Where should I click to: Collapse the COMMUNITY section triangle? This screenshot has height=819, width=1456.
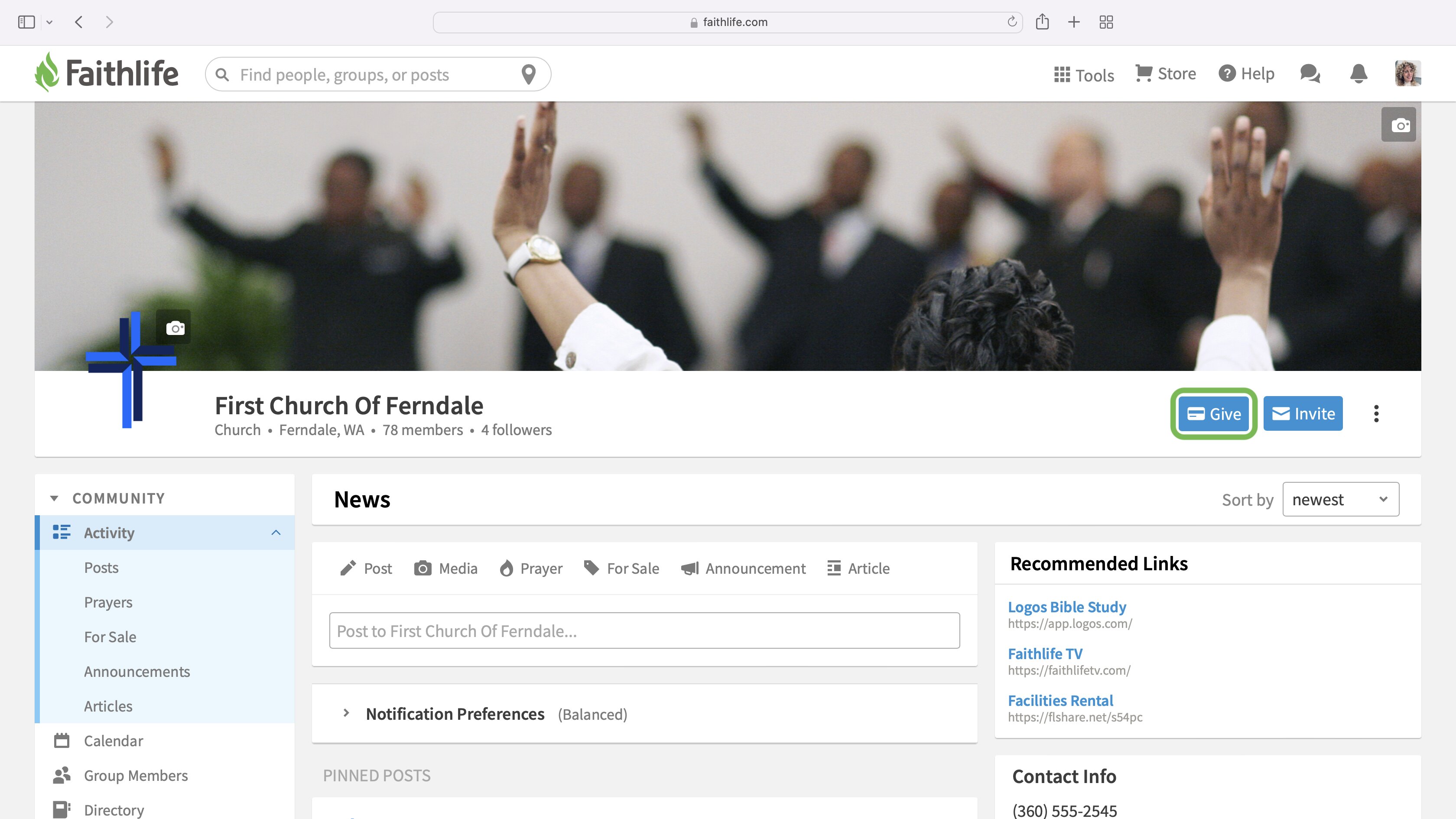coord(54,498)
